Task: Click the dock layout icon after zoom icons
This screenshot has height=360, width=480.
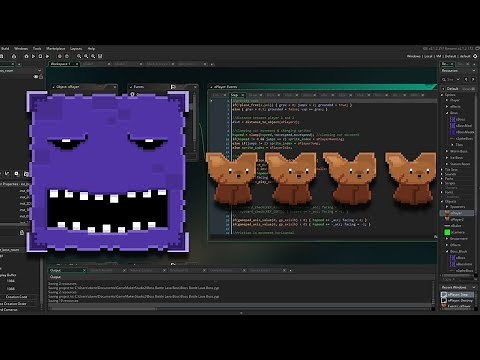Action: point(100,56)
